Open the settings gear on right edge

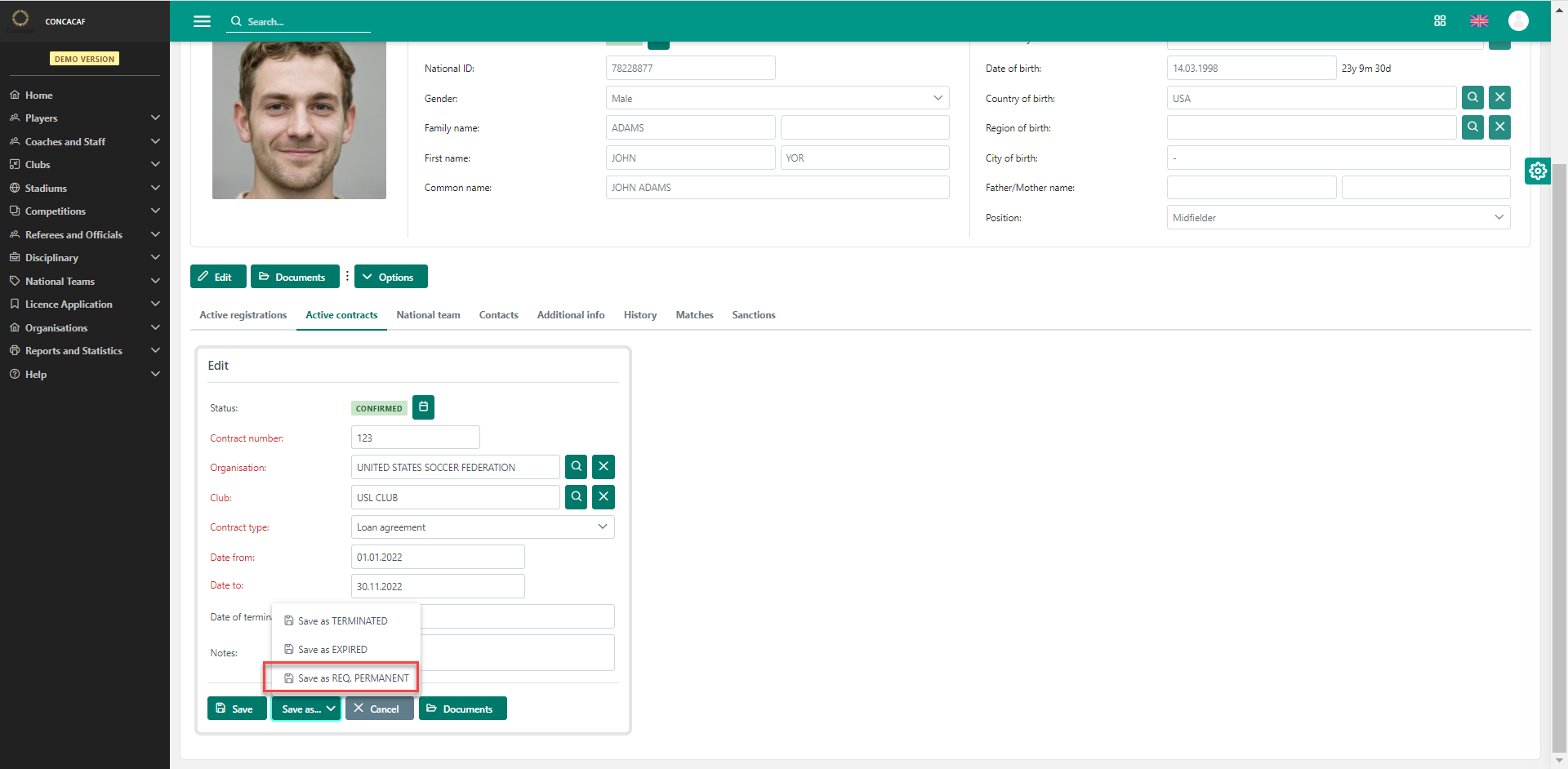1538,171
